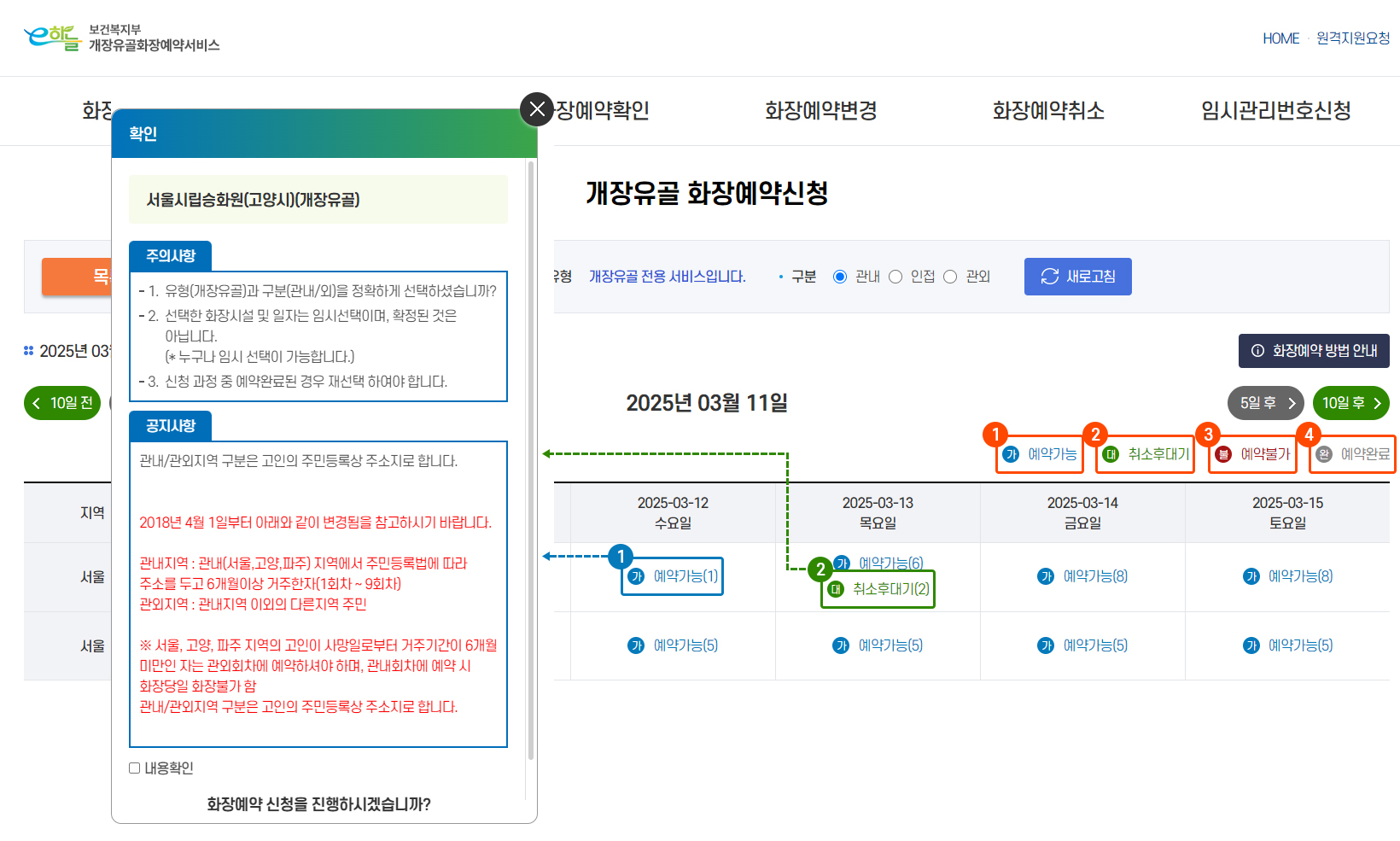Go back 10일 전

coord(62,403)
